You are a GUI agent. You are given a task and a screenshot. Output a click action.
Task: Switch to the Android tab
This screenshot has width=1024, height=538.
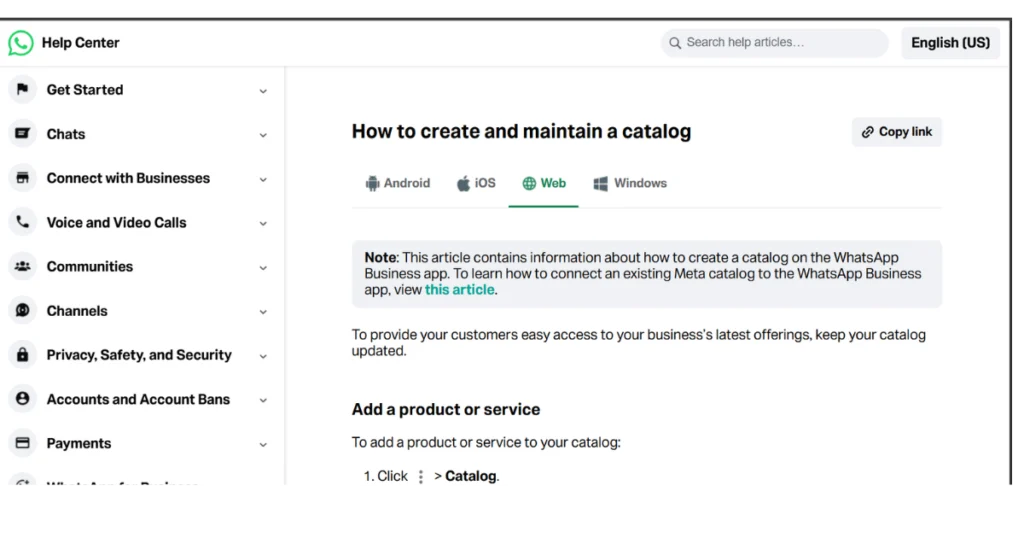click(x=398, y=183)
